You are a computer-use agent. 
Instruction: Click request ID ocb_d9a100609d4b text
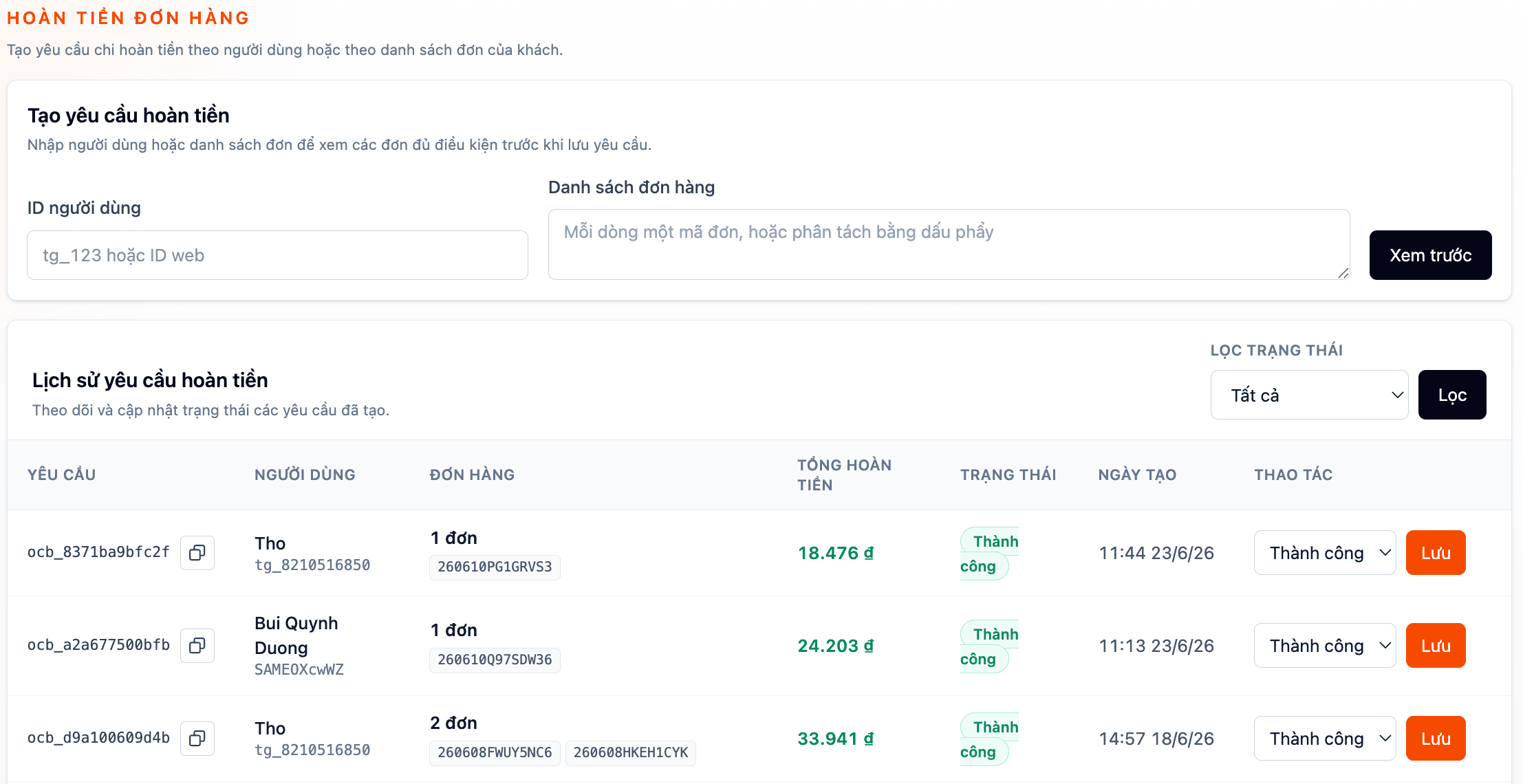(x=98, y=738)
